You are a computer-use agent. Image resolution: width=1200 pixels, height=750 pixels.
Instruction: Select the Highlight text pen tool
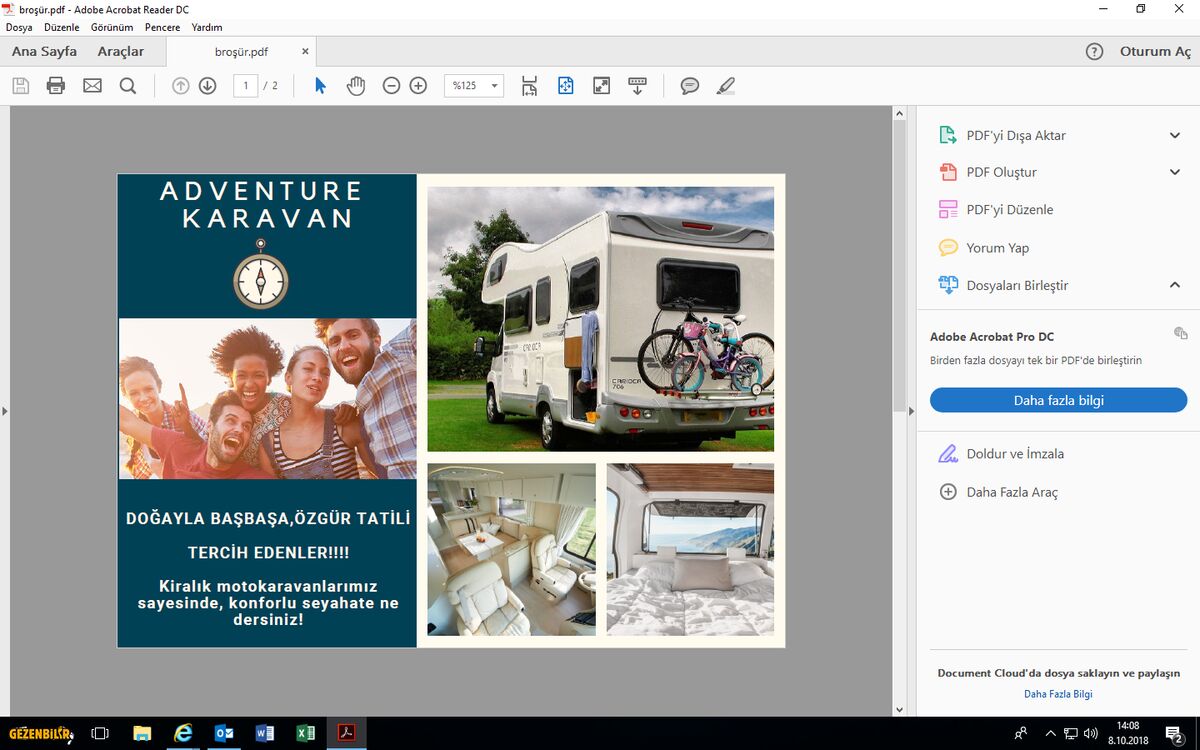pyautogui.click(x=726, y=86)
